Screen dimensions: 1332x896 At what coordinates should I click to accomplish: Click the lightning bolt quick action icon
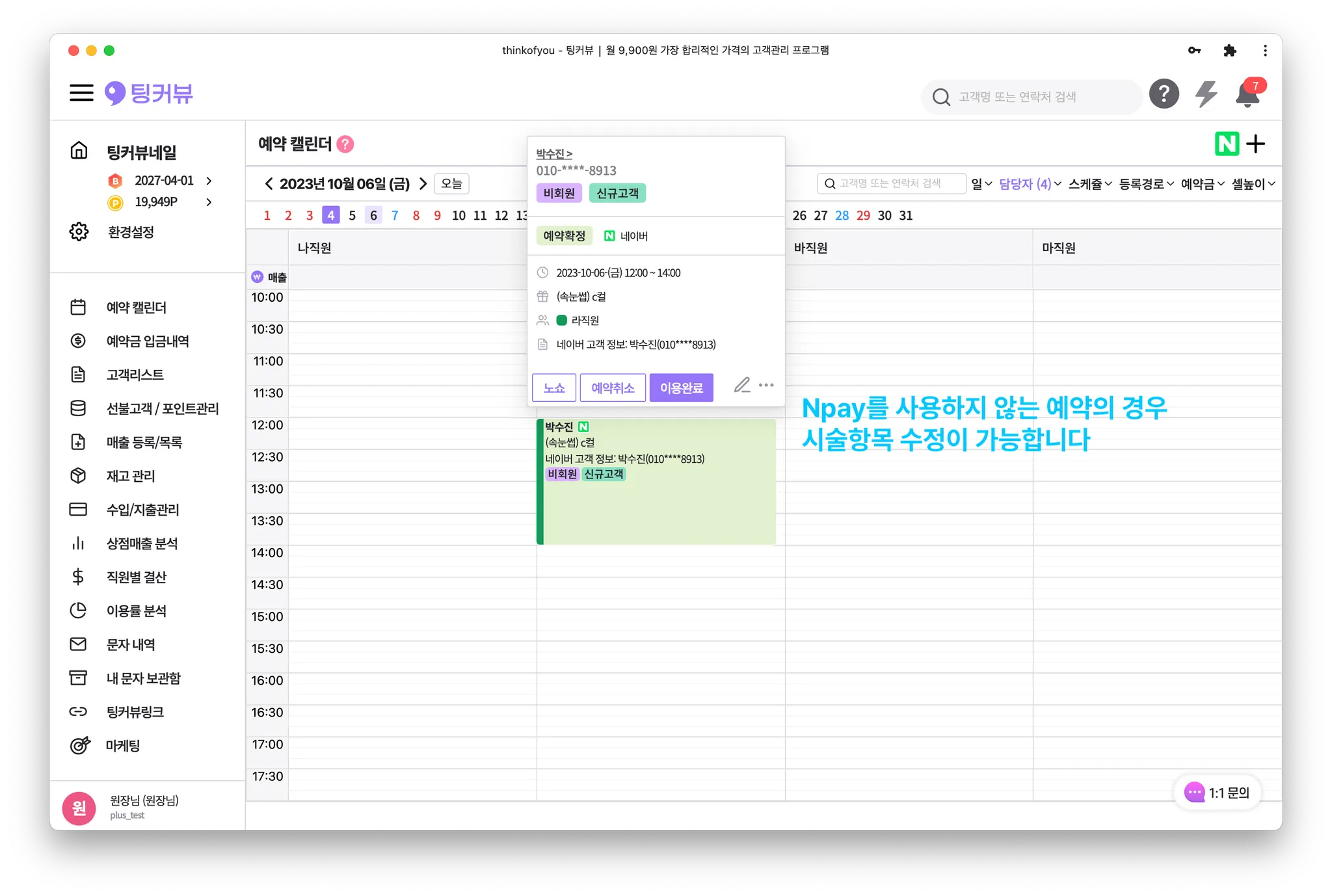click(1206, 94)
